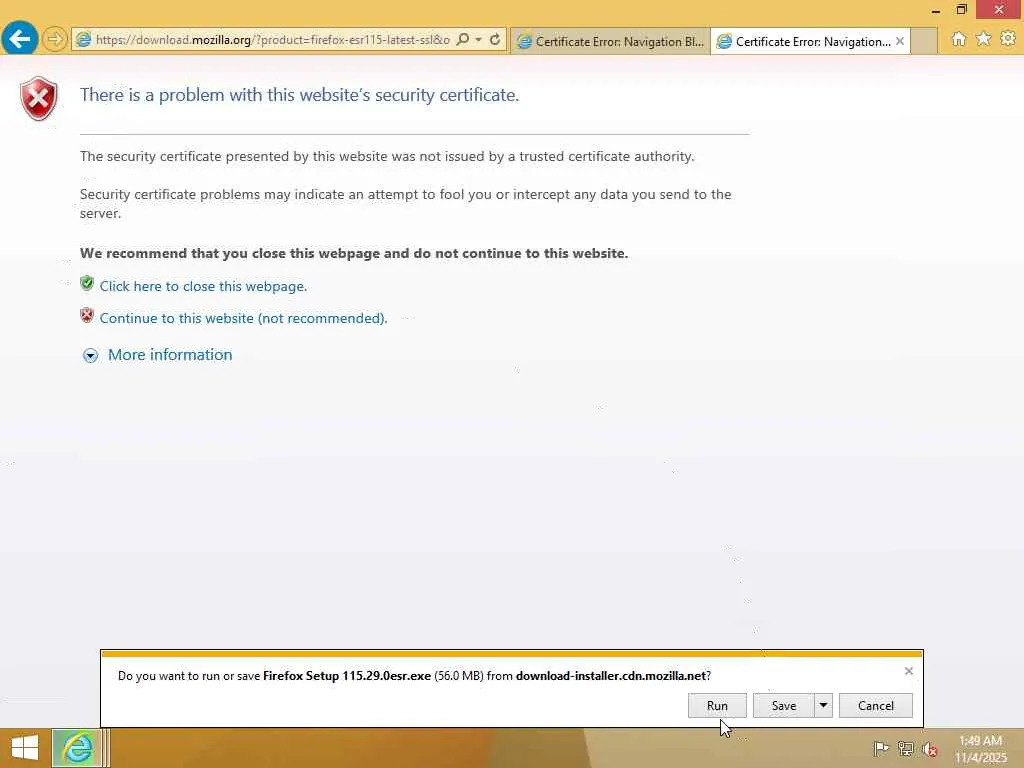Click the address bar URL field
This screenshot has height=768, width=1024.
coord(272,40)
